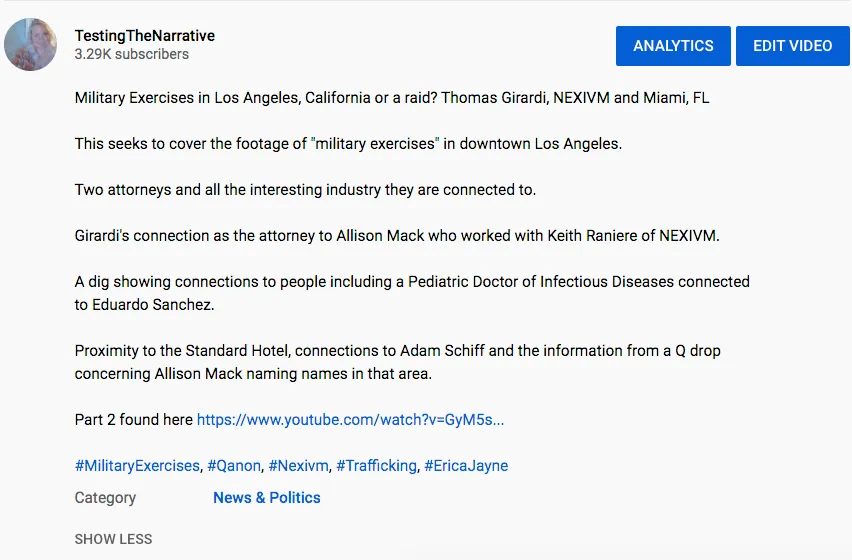
Task: Click the Girardi's connection paragraph
Action: [397, 236]
